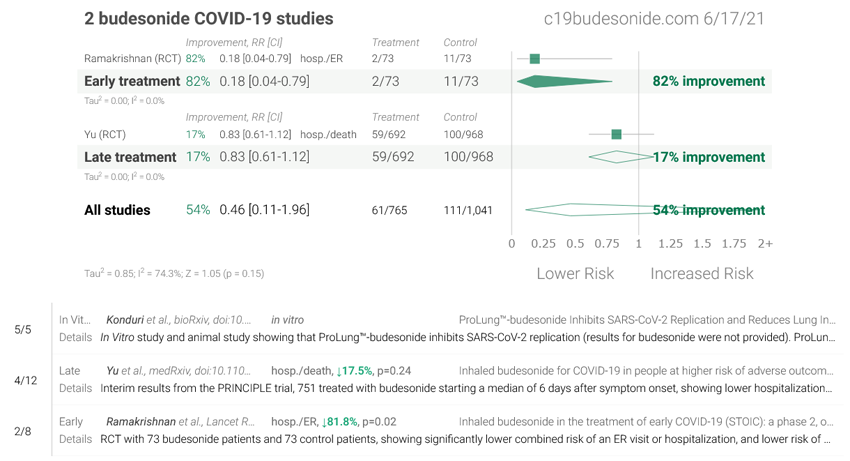Expand Details for the Ramakrishnan study
The image size is (850, 461).
click(75, 439)
